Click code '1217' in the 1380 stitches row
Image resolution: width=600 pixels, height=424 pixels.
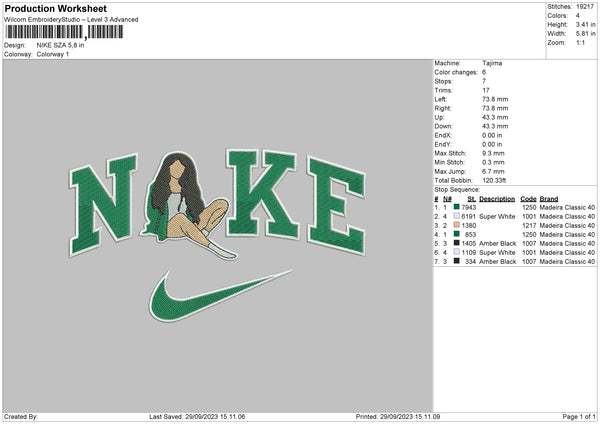click(529, 225)
